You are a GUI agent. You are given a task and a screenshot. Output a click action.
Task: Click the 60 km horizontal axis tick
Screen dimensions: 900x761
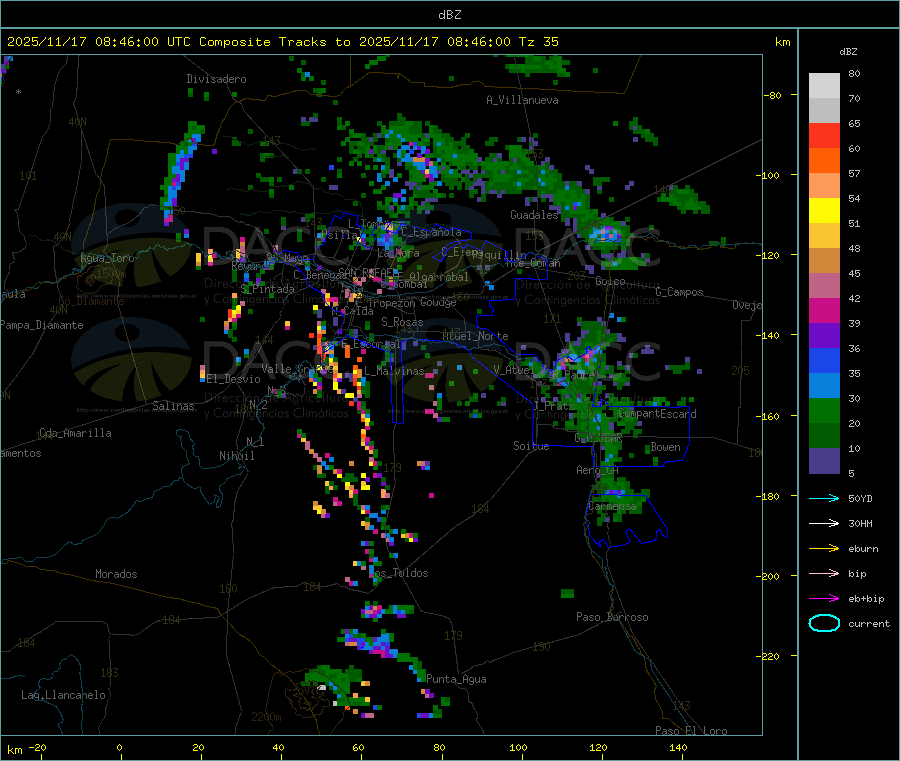(x=358, y=748)
